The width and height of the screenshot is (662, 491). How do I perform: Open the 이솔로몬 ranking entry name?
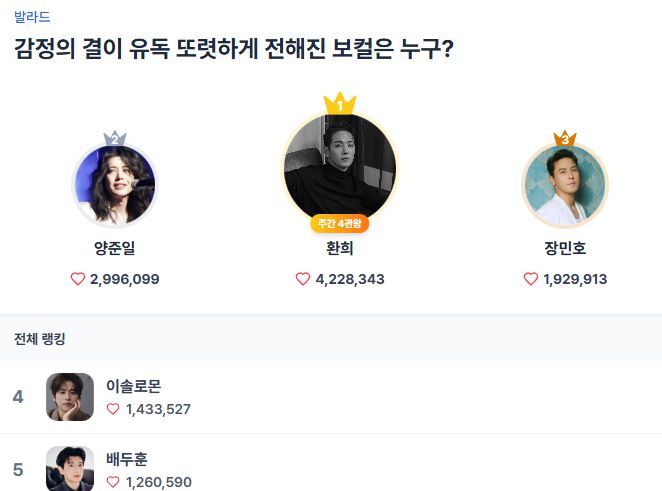133,386
